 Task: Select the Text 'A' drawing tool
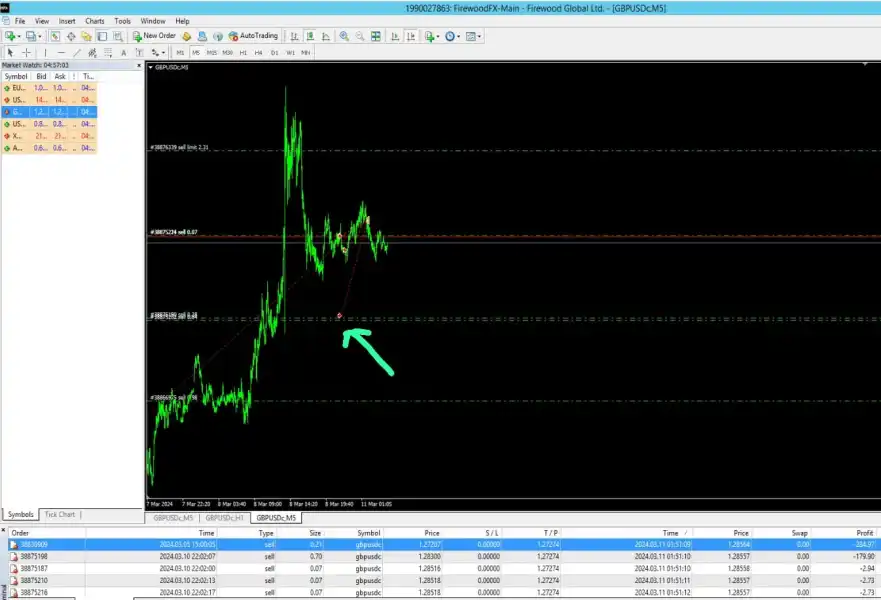124,52
